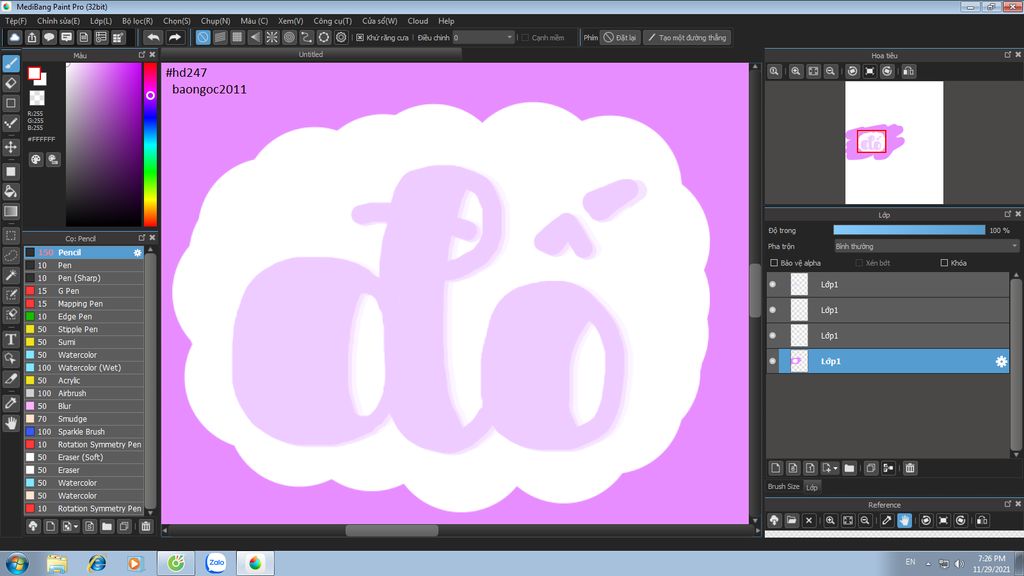Click the Đặt lại button

tap(620, 38)
